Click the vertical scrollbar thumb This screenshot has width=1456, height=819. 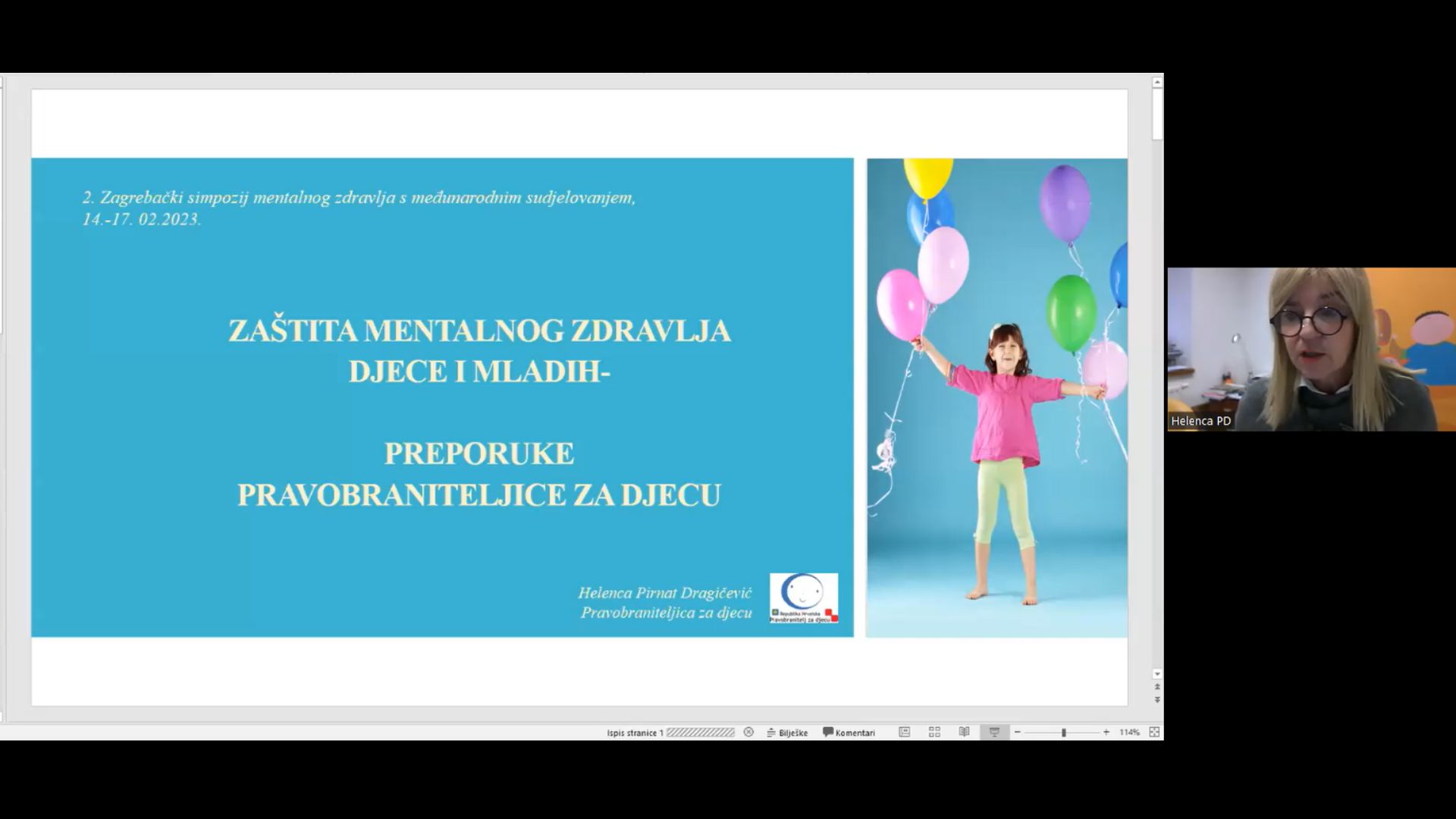click(1157, 114)
